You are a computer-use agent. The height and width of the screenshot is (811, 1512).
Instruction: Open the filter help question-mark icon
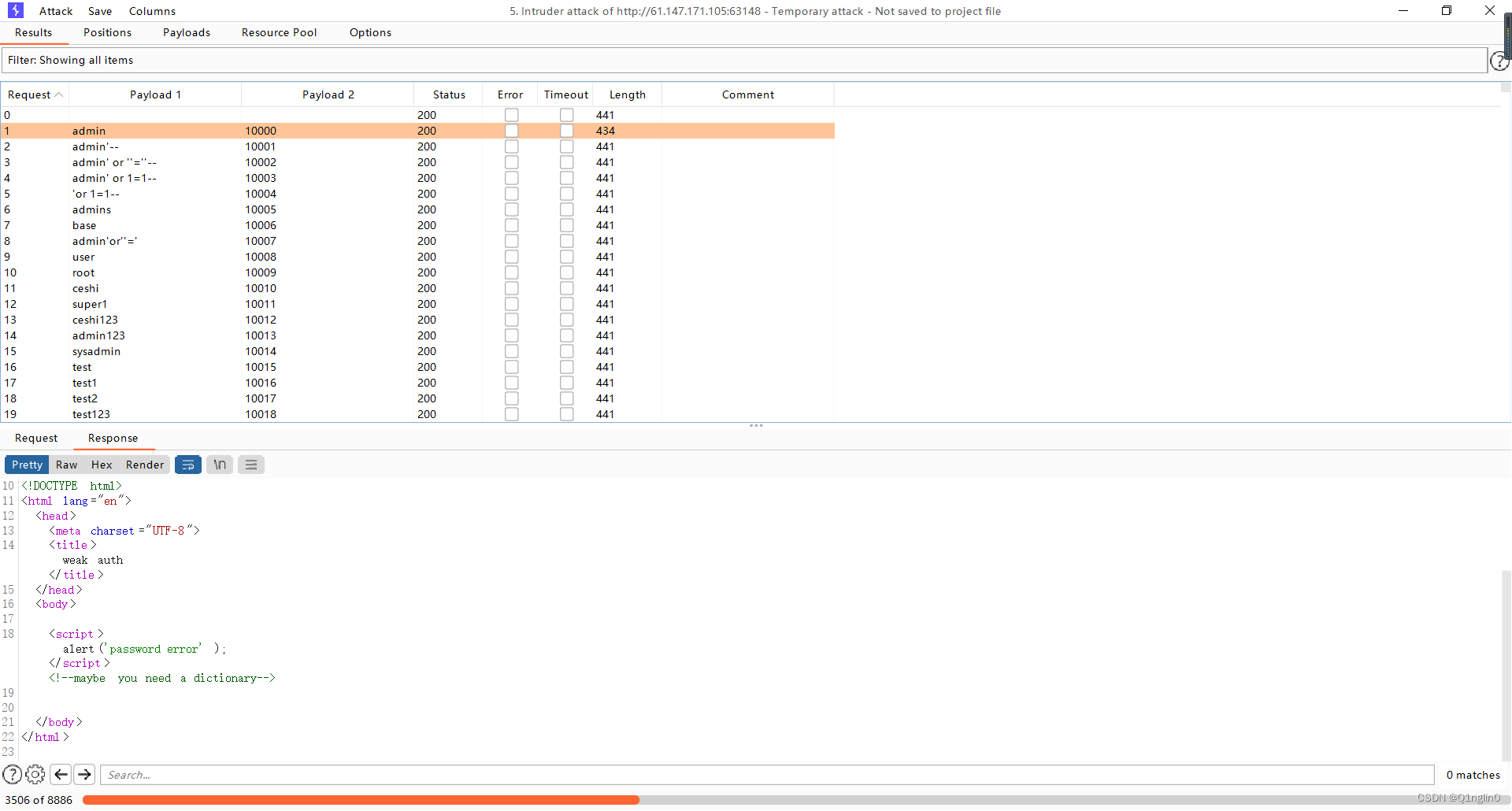(x=1499, y=61)
